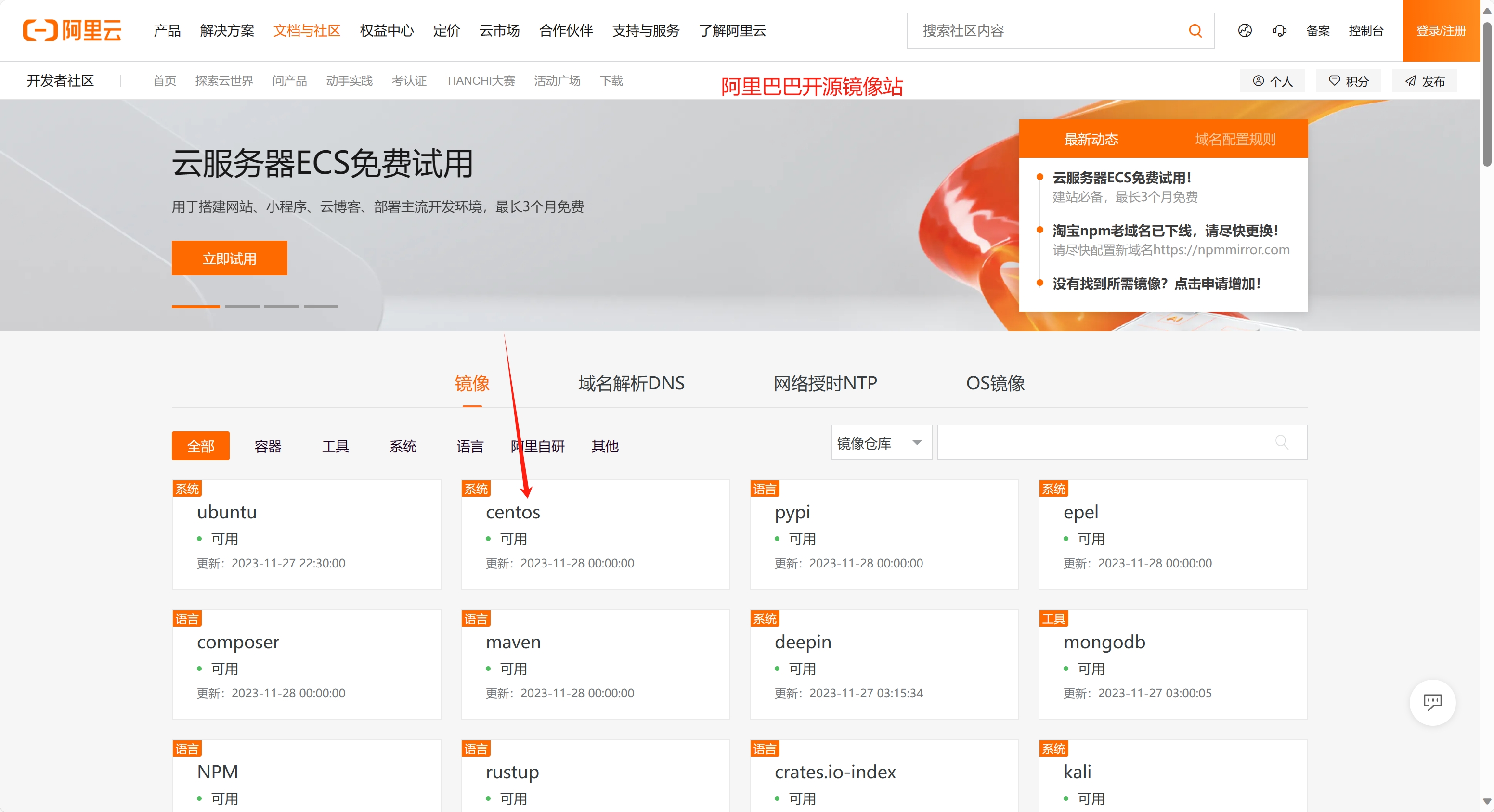This screenshot has width=1494, height=812.
Task: Switch to the 域名解析DNS tab
Action: pos(631,384)
